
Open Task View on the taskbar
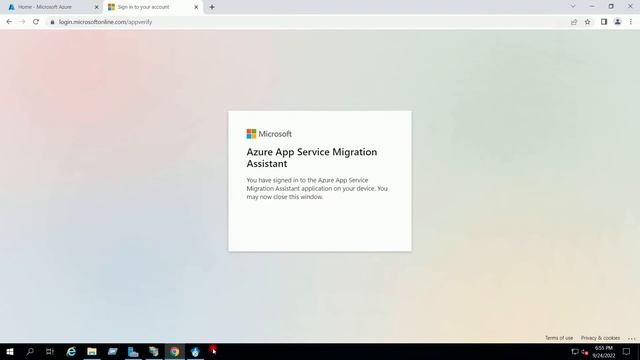50,351
